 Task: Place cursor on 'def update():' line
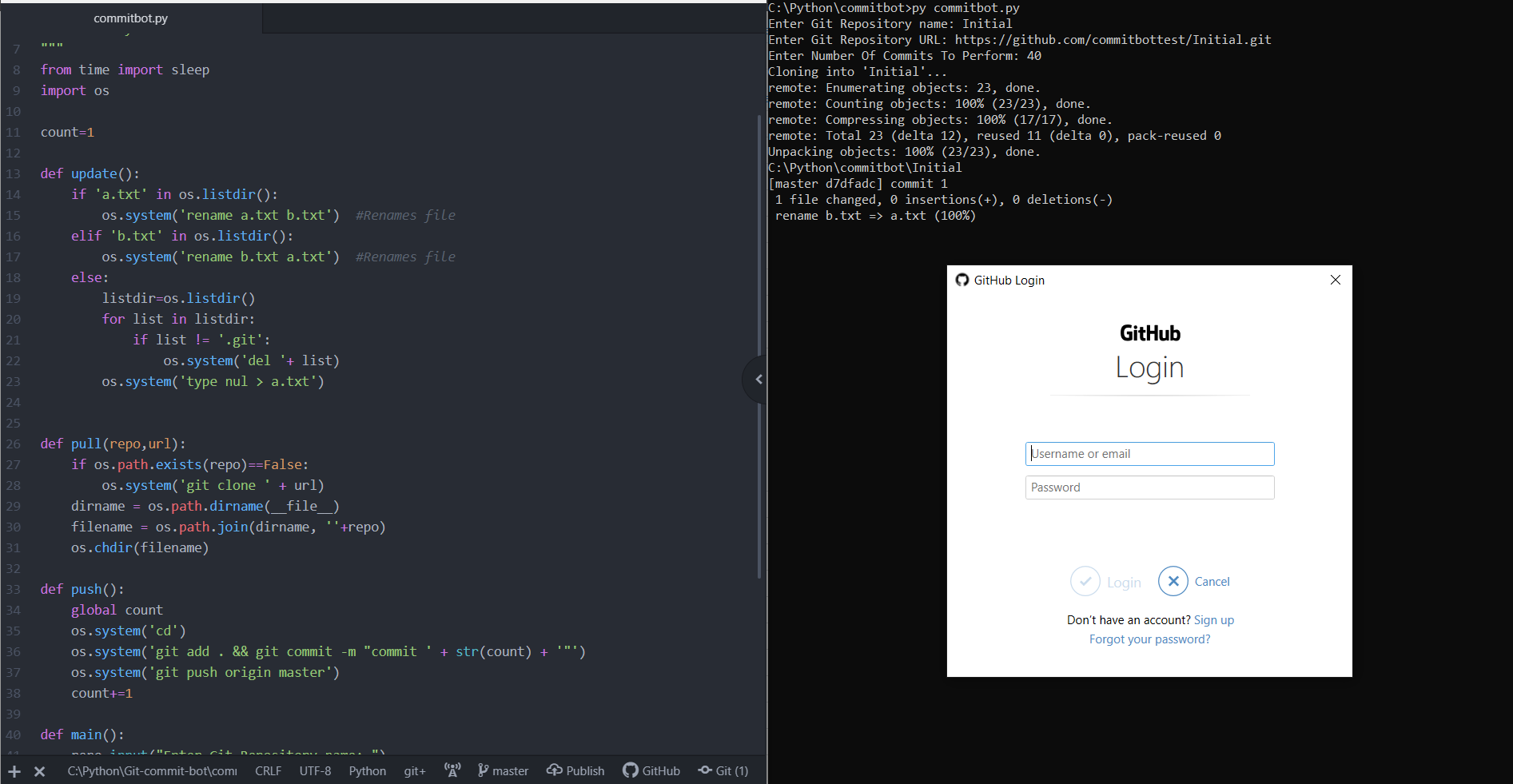pos(90,173)
